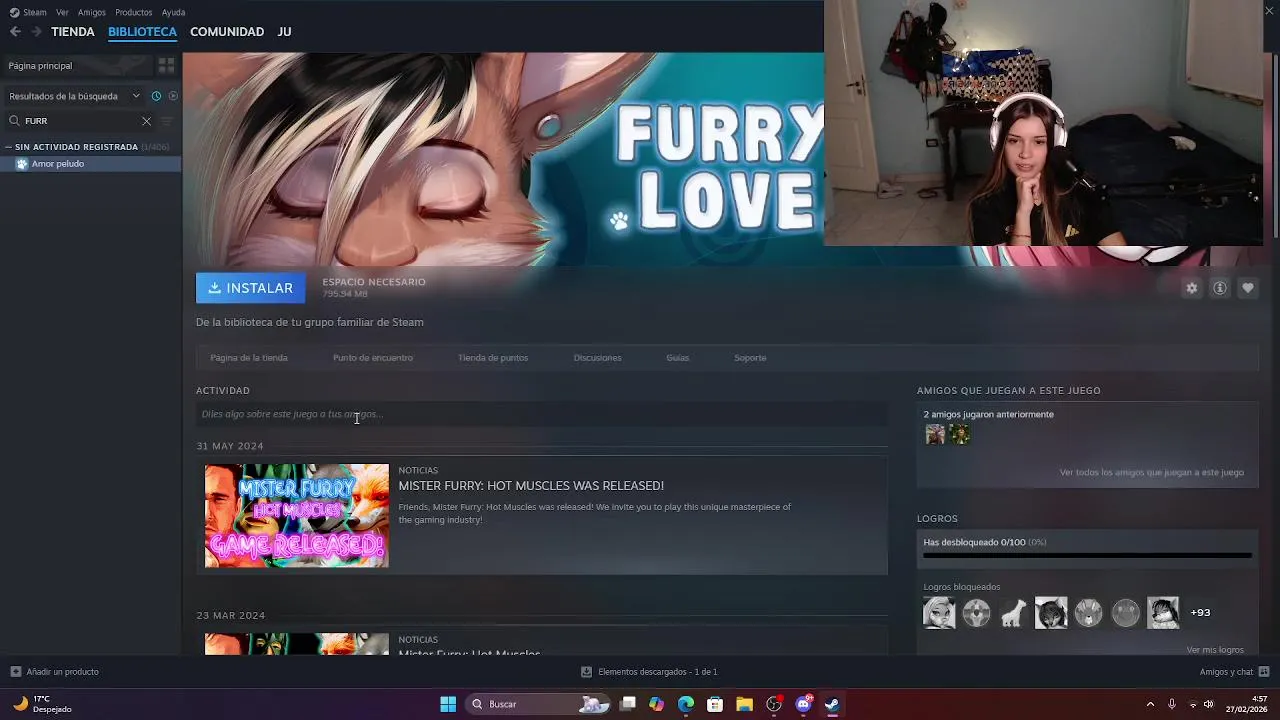
Task: Open Microsoft Store from taskbar
Action: pyautogui.click(x=715, y=704)
